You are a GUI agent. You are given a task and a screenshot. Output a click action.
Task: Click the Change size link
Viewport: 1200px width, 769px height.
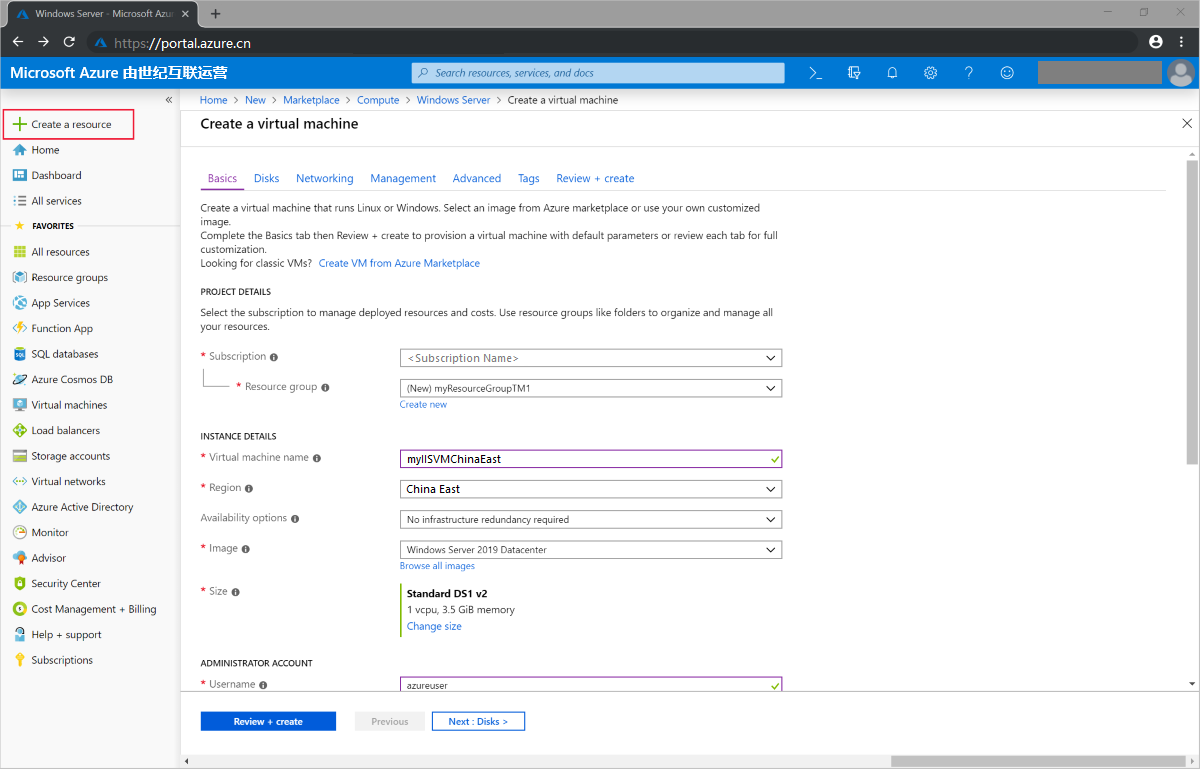coord(434,626)
